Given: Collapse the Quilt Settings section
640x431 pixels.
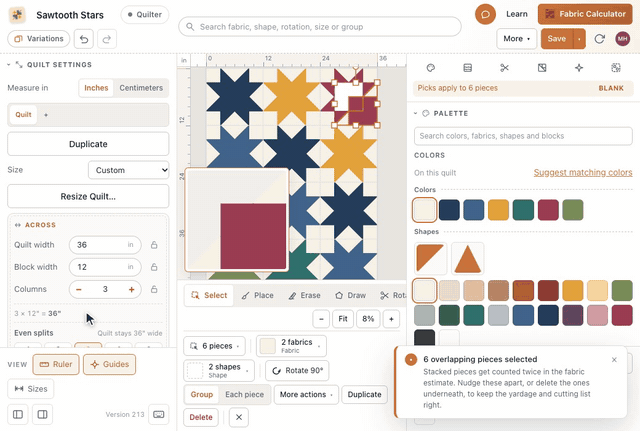Looking at the screenshot, I should tap(9, 64).
